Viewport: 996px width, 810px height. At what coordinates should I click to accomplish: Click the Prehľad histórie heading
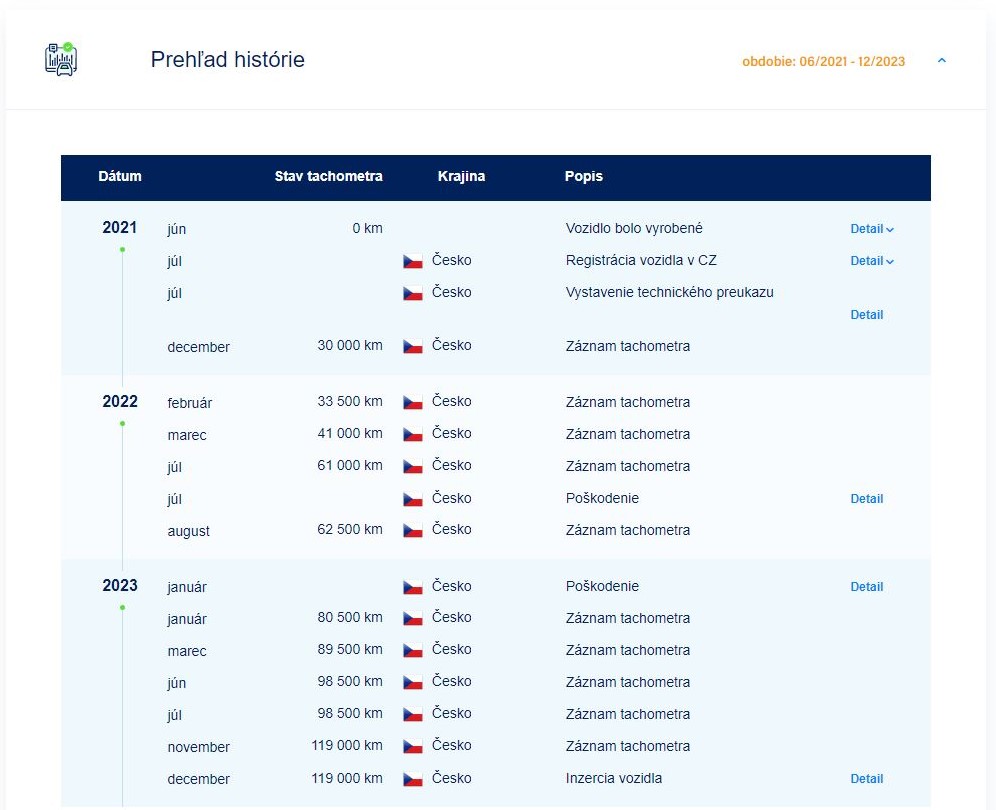click(227, 59)
